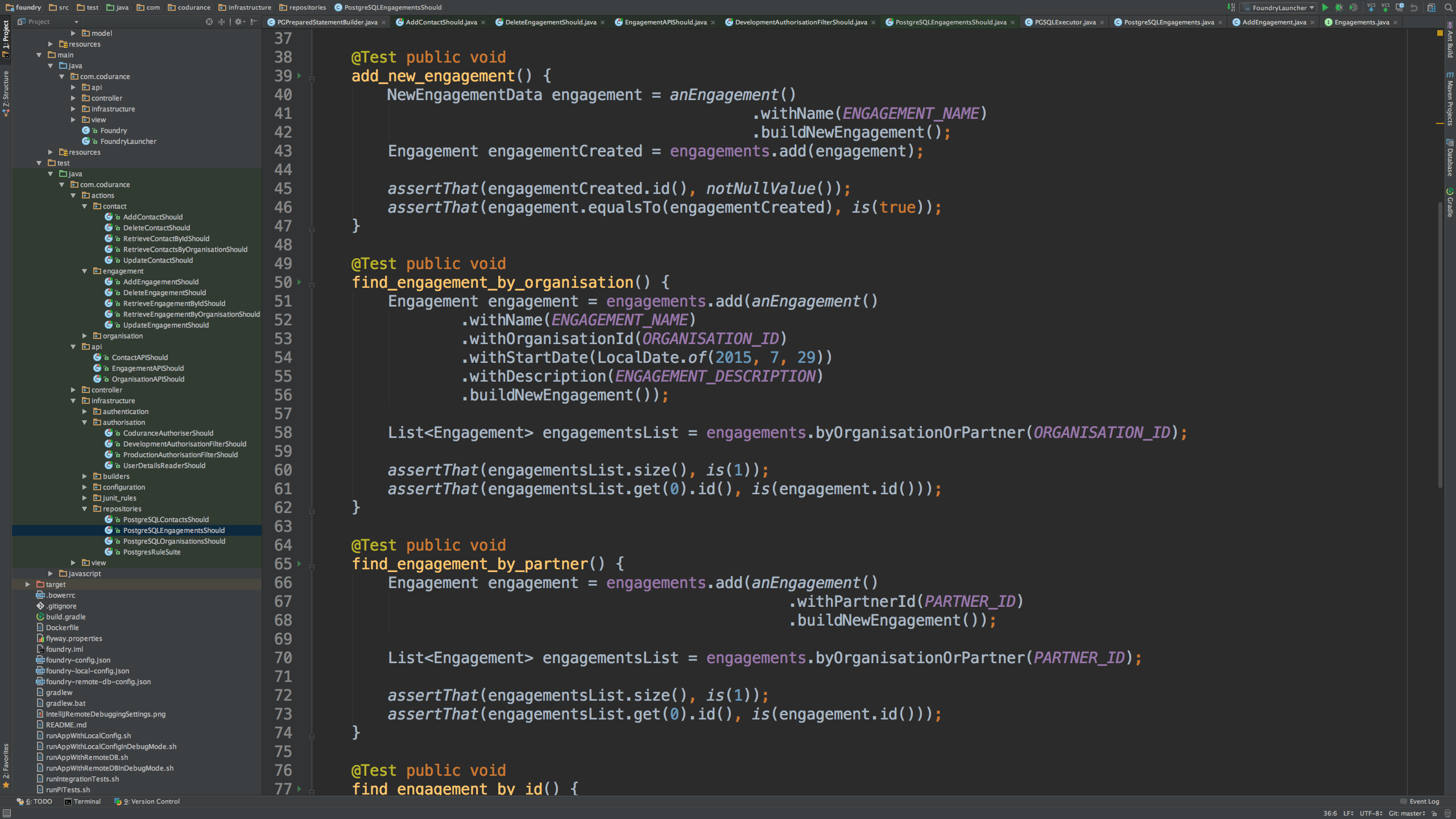Open Project Structure icon in toolbar
The image size is (1456, 819).
click(x=1432, y=7)
